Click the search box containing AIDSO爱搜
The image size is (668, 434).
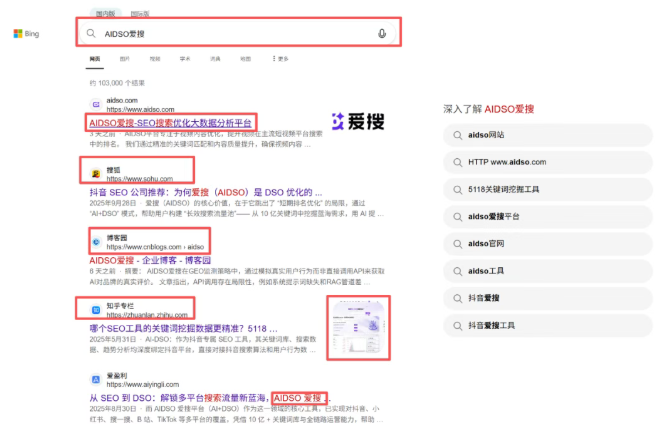coord(239,32)
